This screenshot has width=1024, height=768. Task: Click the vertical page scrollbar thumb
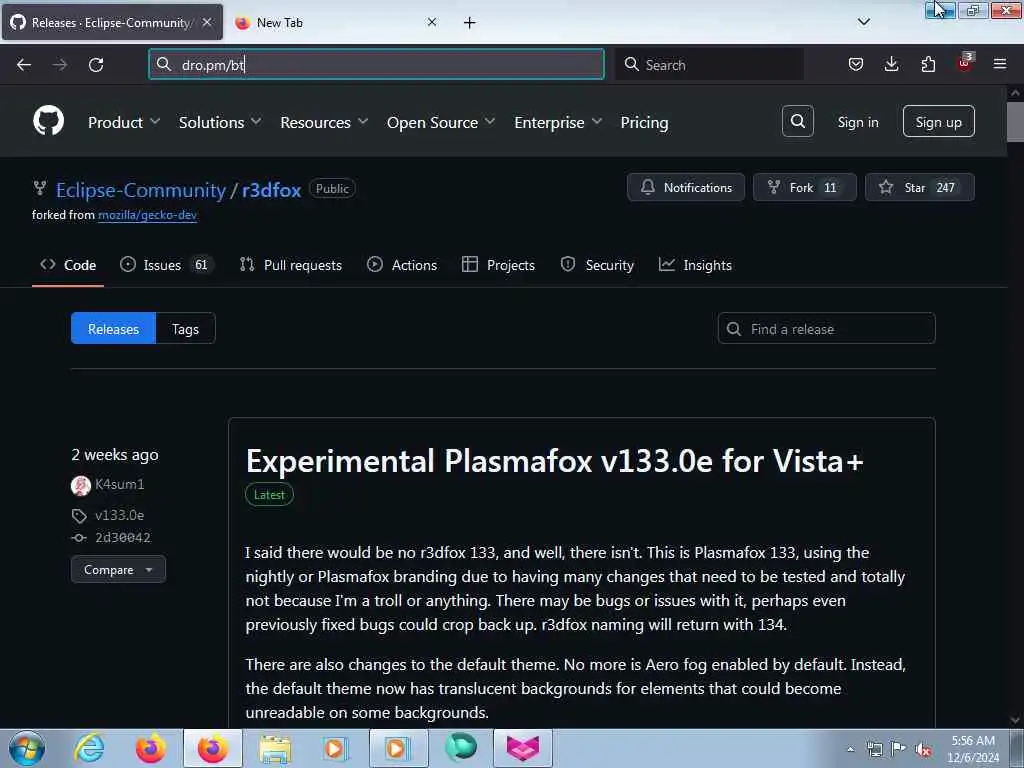tap(1015, 120)
